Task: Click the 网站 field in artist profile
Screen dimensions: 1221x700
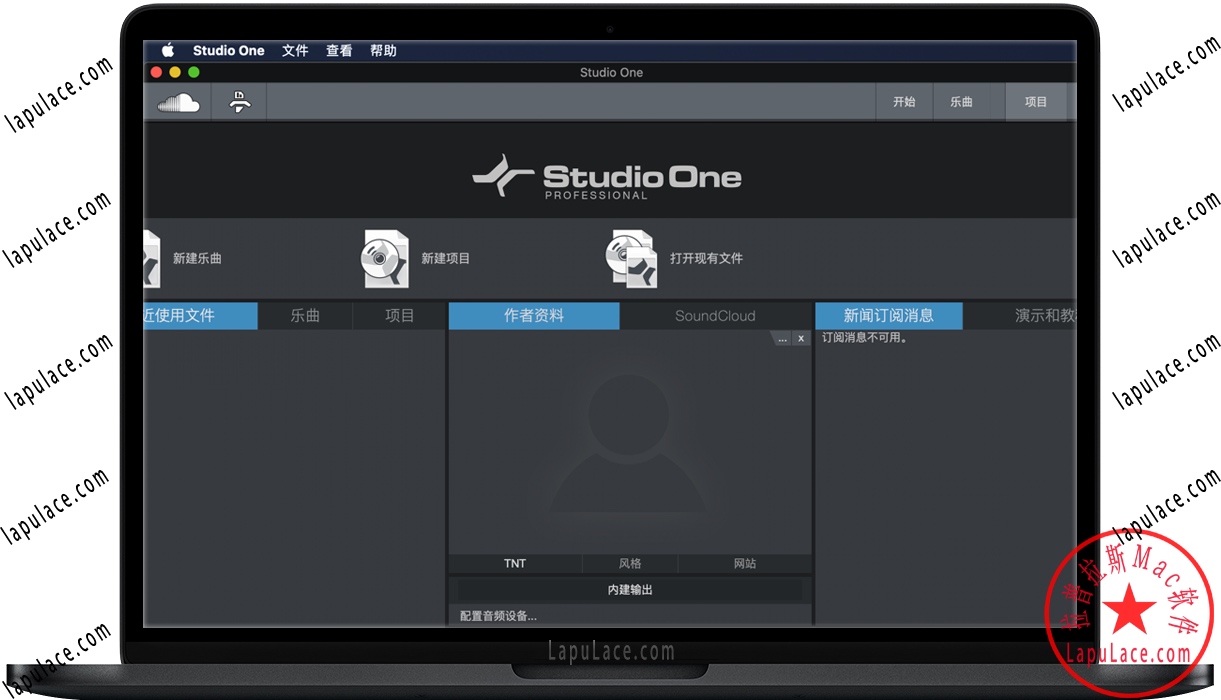Action: (x=745, y=564)
